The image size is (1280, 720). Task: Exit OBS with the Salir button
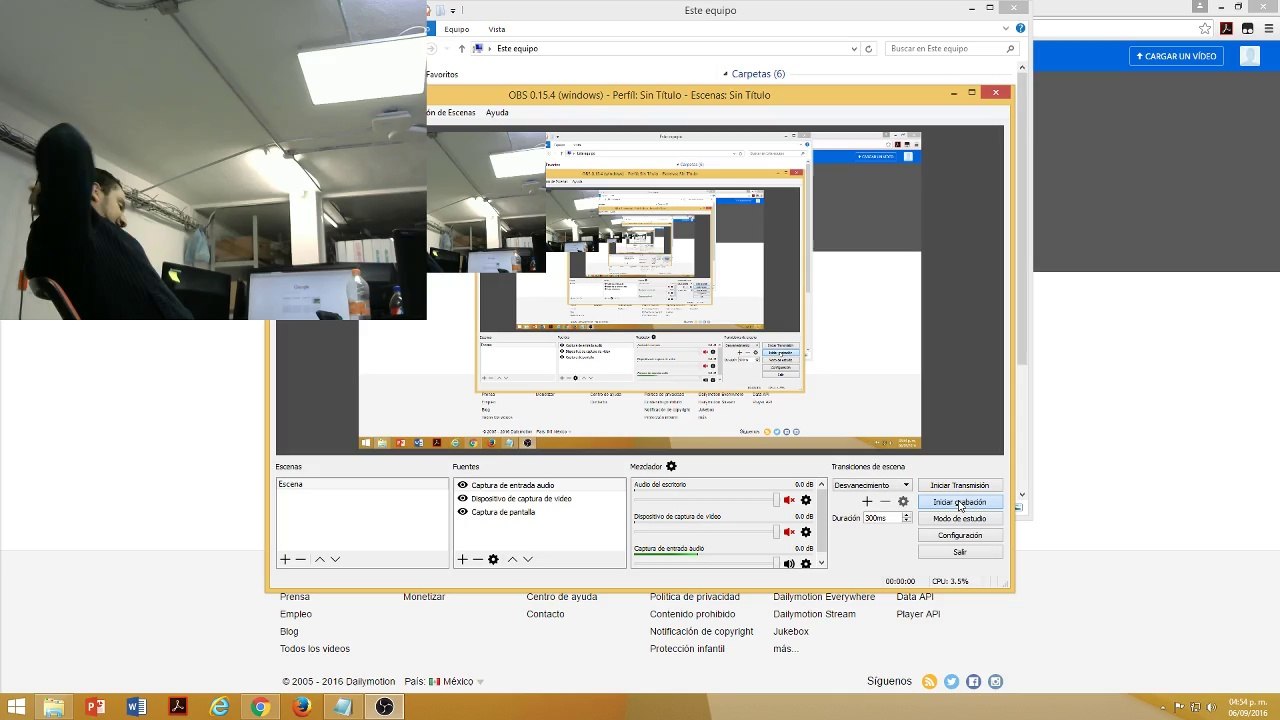[959, 552]
